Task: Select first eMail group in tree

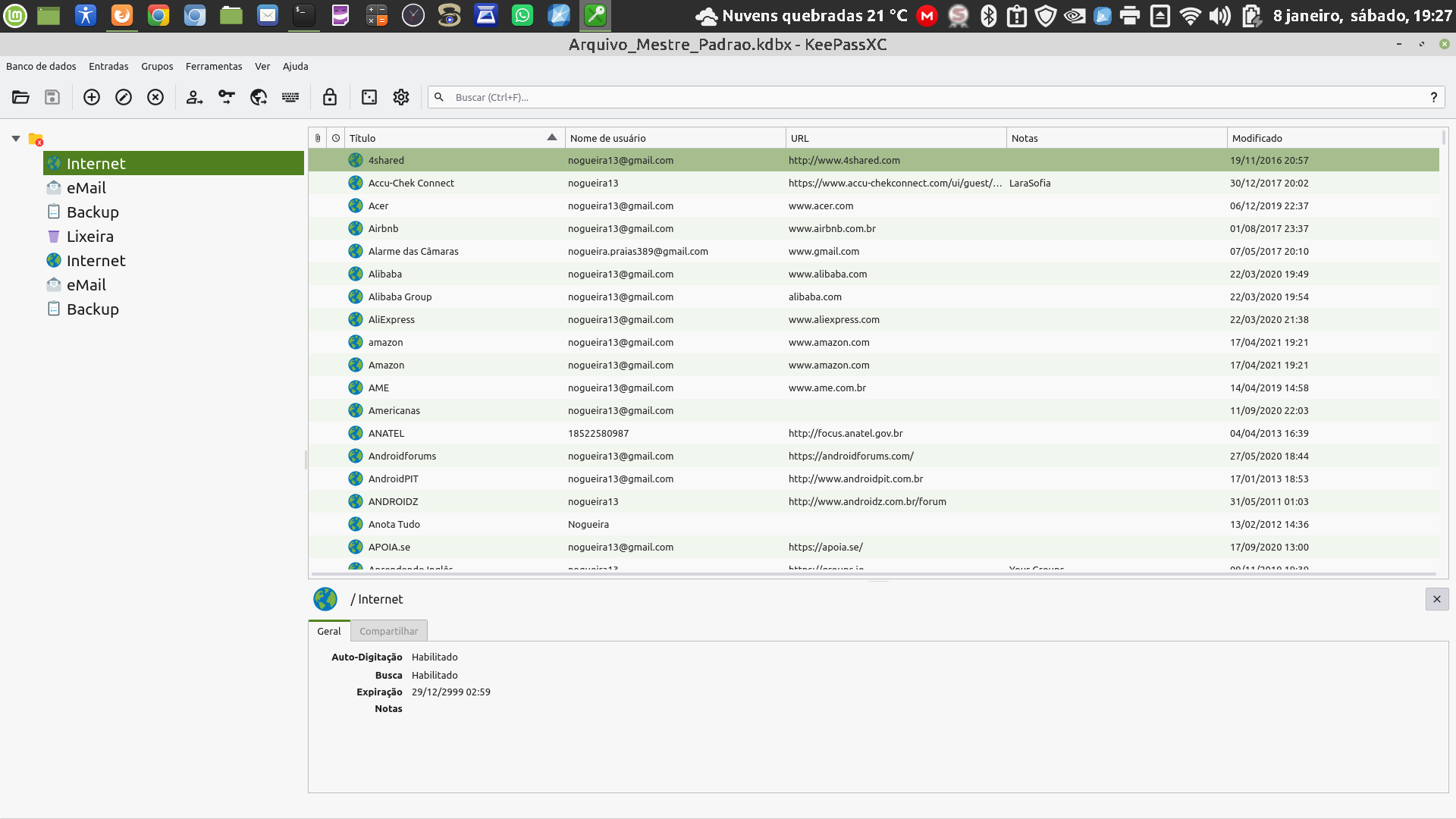Action: [x=174, y=187]
